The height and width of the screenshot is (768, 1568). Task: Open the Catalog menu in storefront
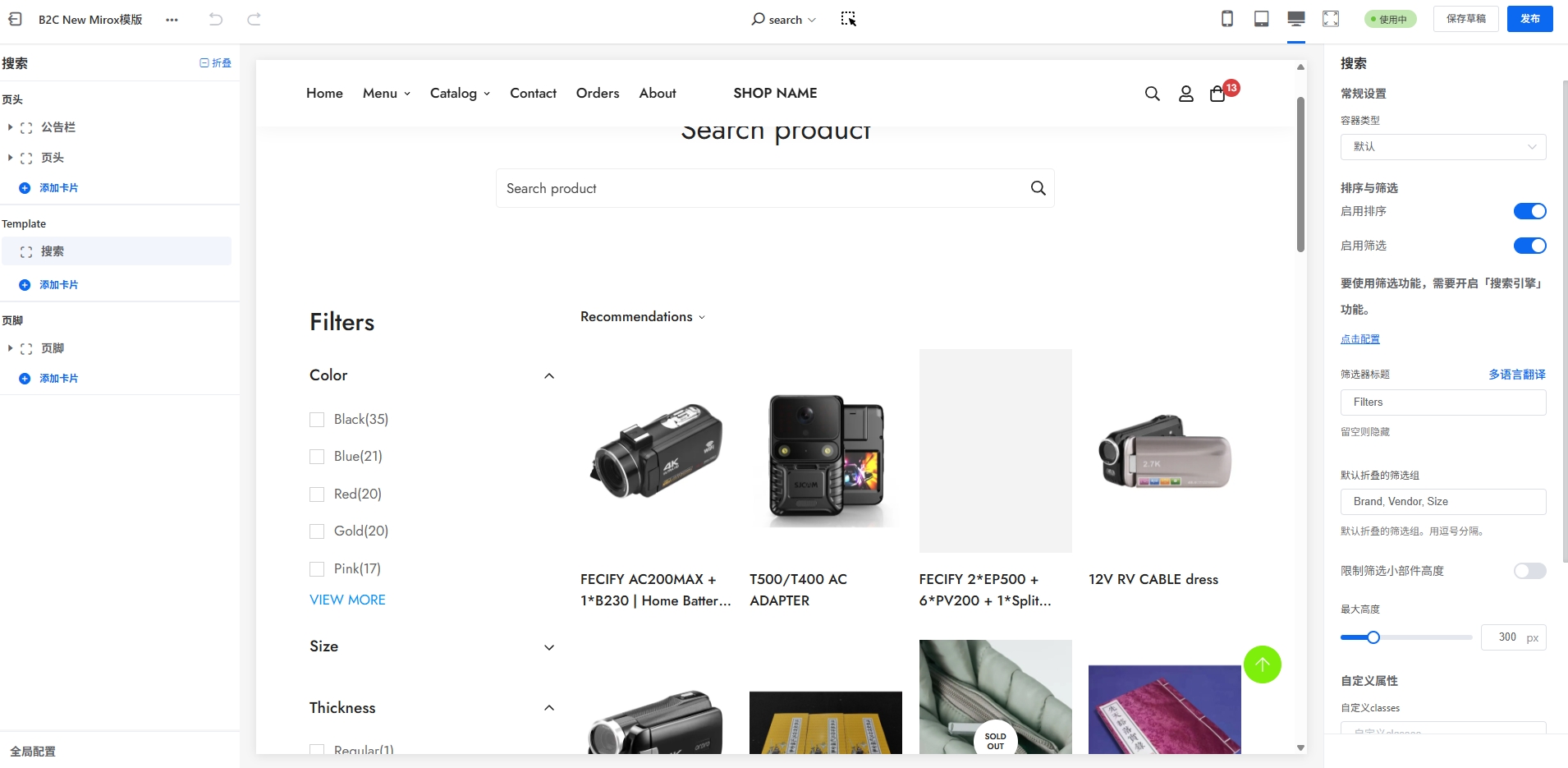tap(460, 94)
